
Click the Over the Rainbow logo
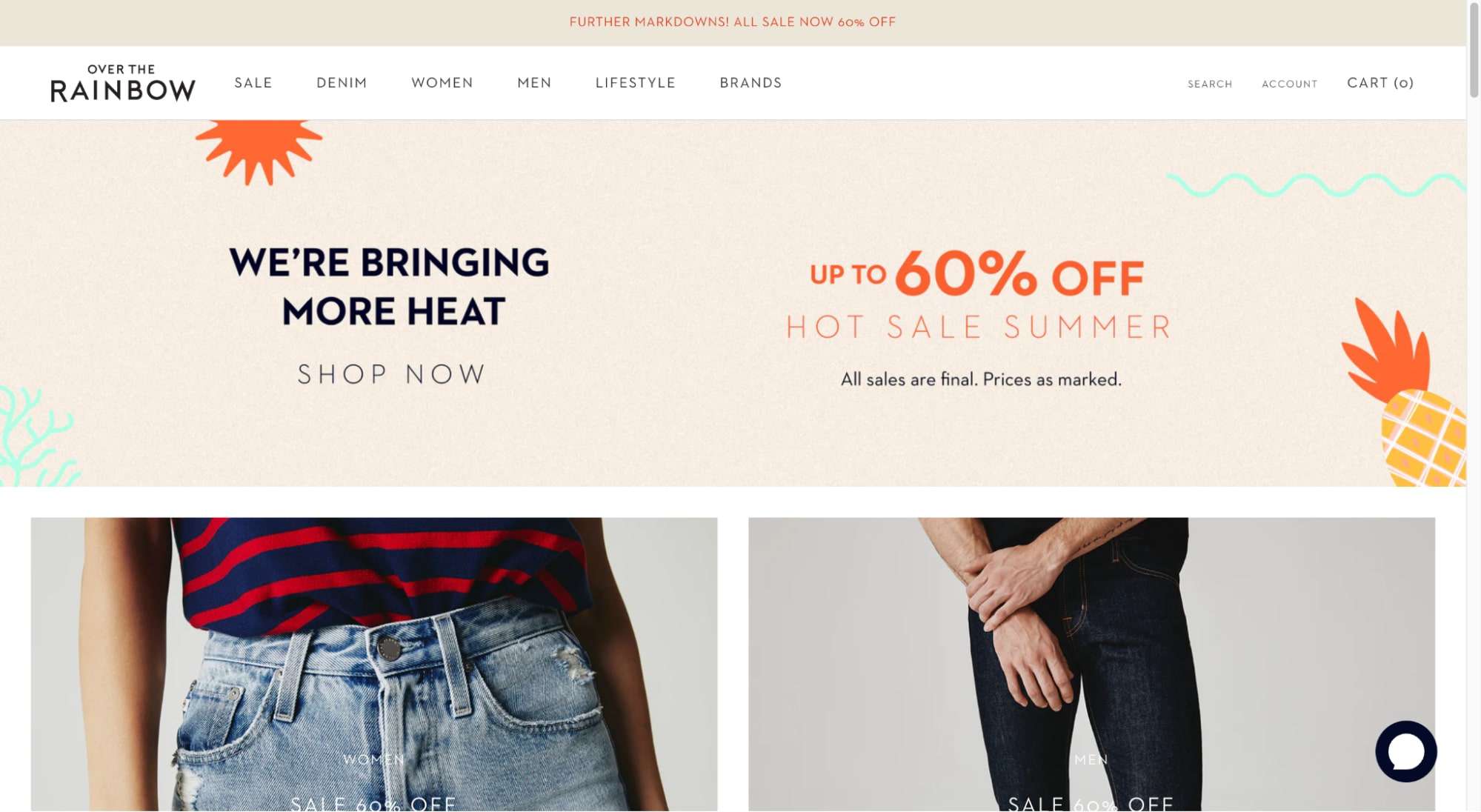point(123,83)
